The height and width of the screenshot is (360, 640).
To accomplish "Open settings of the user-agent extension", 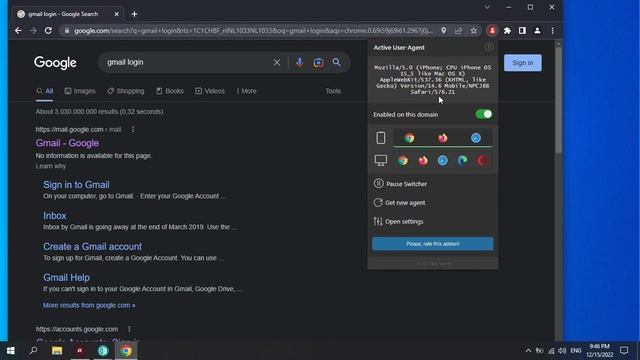I will 399,221.
